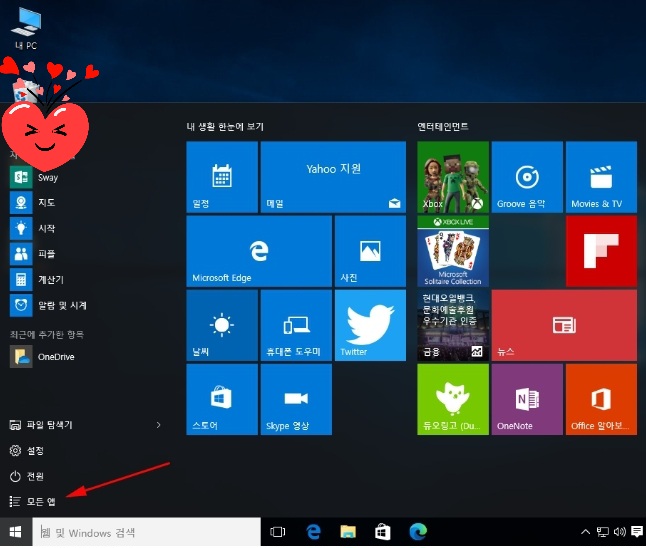Screen dimensions: 646x548
Task: Open Store on the taskbar
Action: pyautogui.click(x=383, y=532)
